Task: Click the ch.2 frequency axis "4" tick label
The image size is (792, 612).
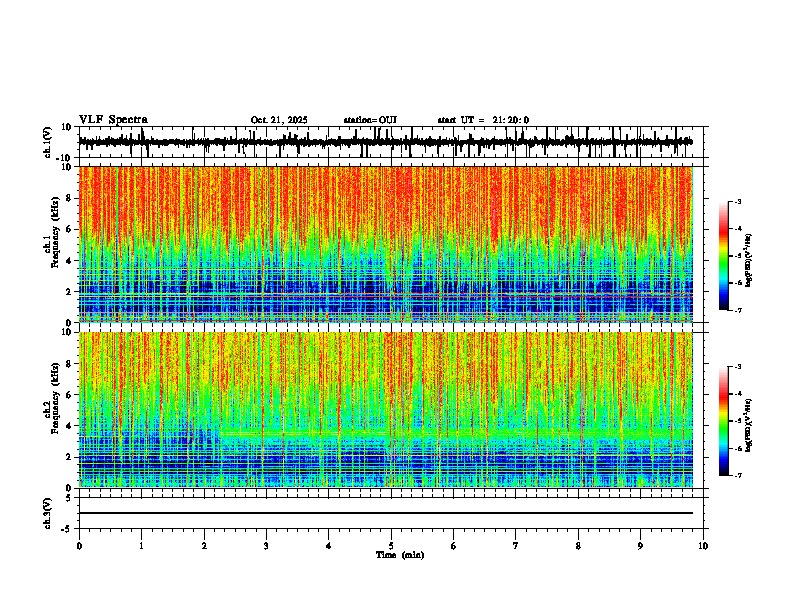Action: point(69,426)
